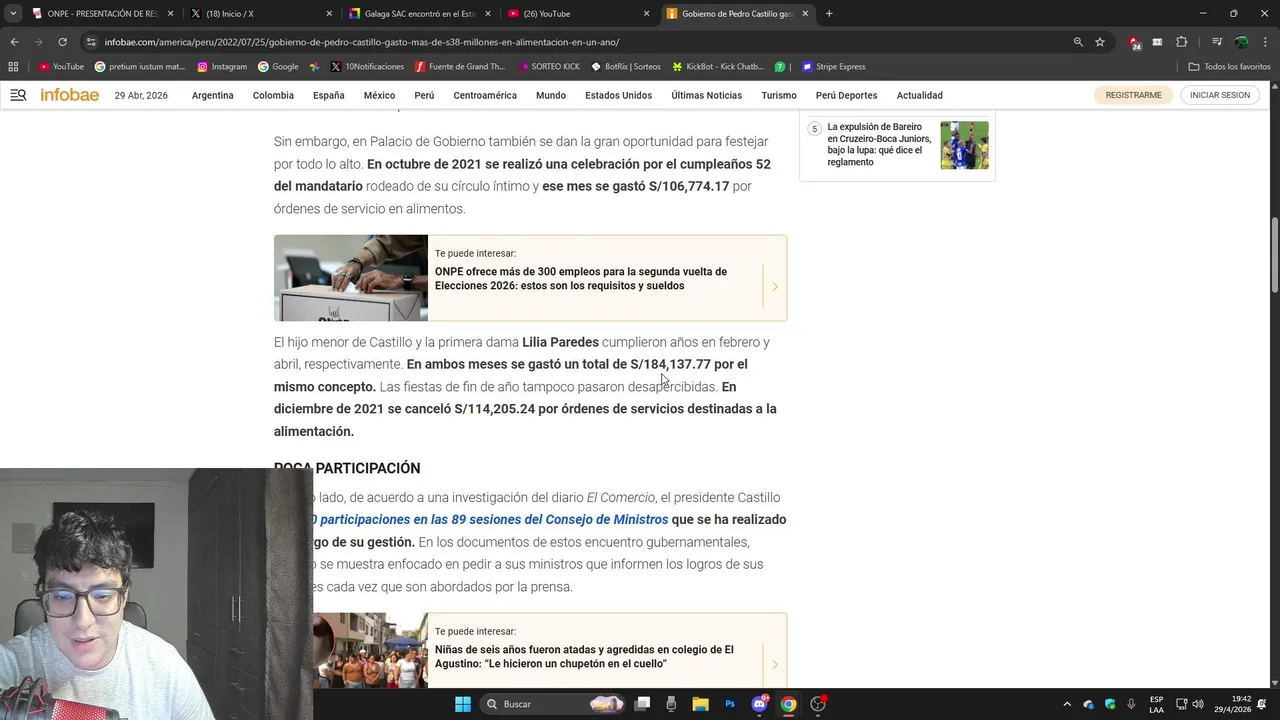Open the Estados Unidos section
Viewport: 1280px width, 720px height.
pyautogui.click(x=618, y=95)
